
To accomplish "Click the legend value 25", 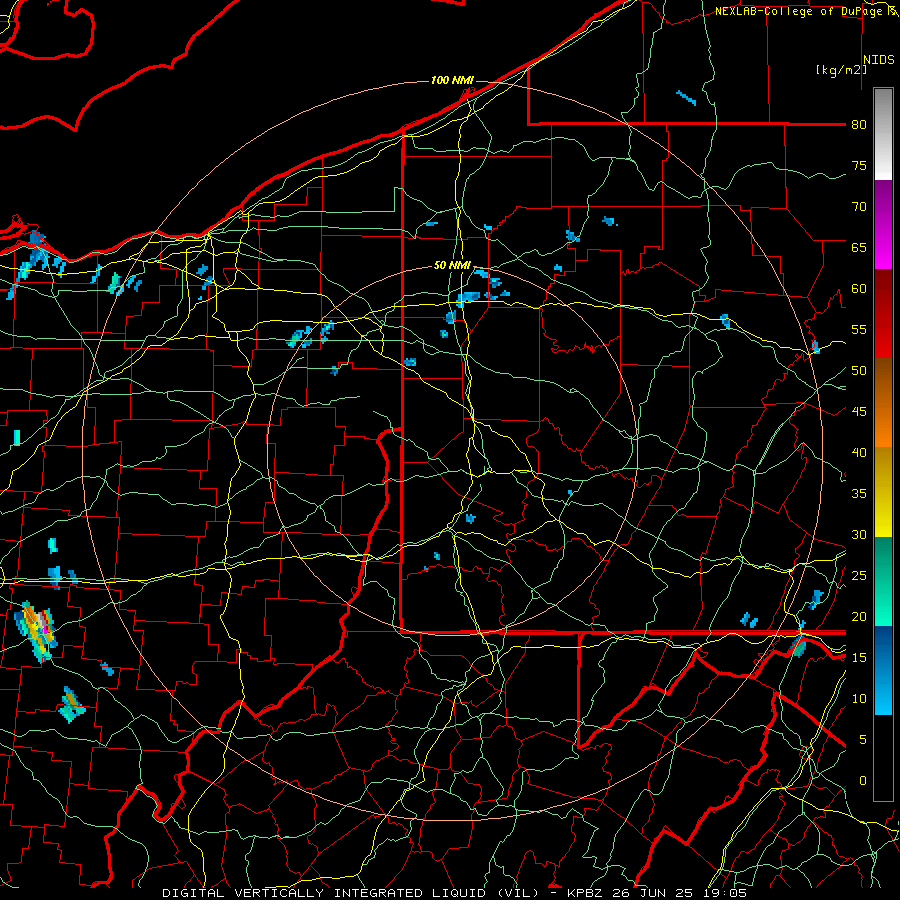I will pos(859,576).
